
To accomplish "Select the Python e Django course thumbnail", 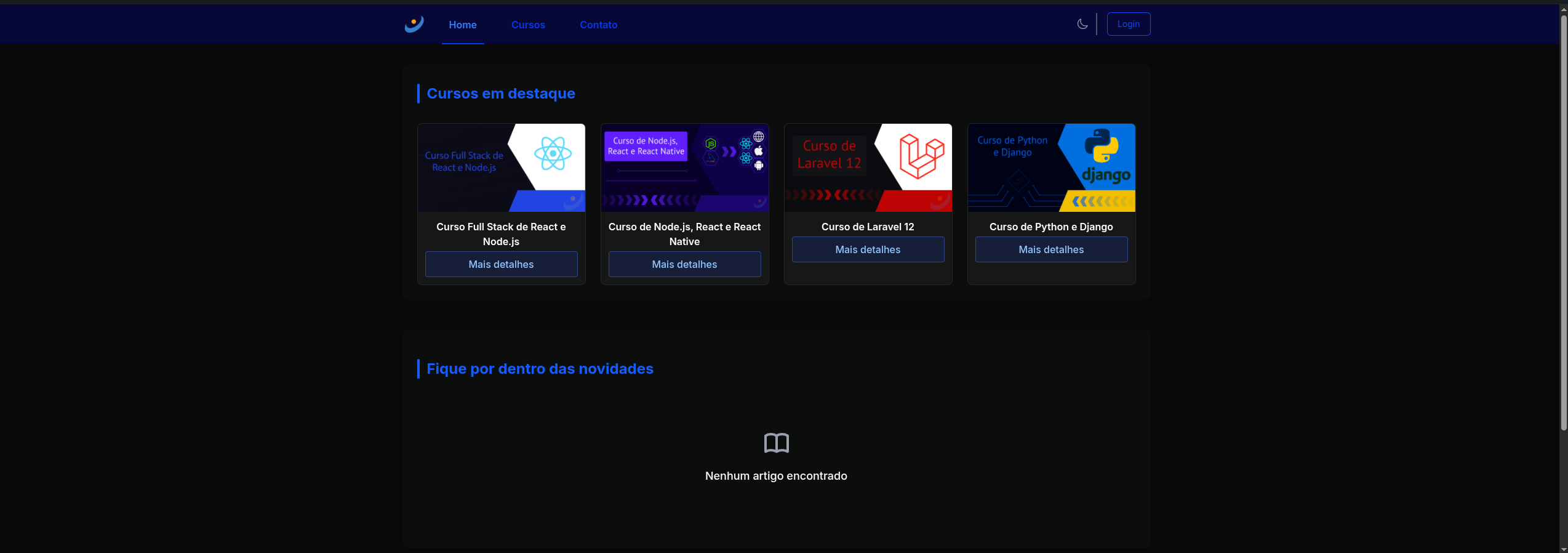I will [x=1051, y=168].
